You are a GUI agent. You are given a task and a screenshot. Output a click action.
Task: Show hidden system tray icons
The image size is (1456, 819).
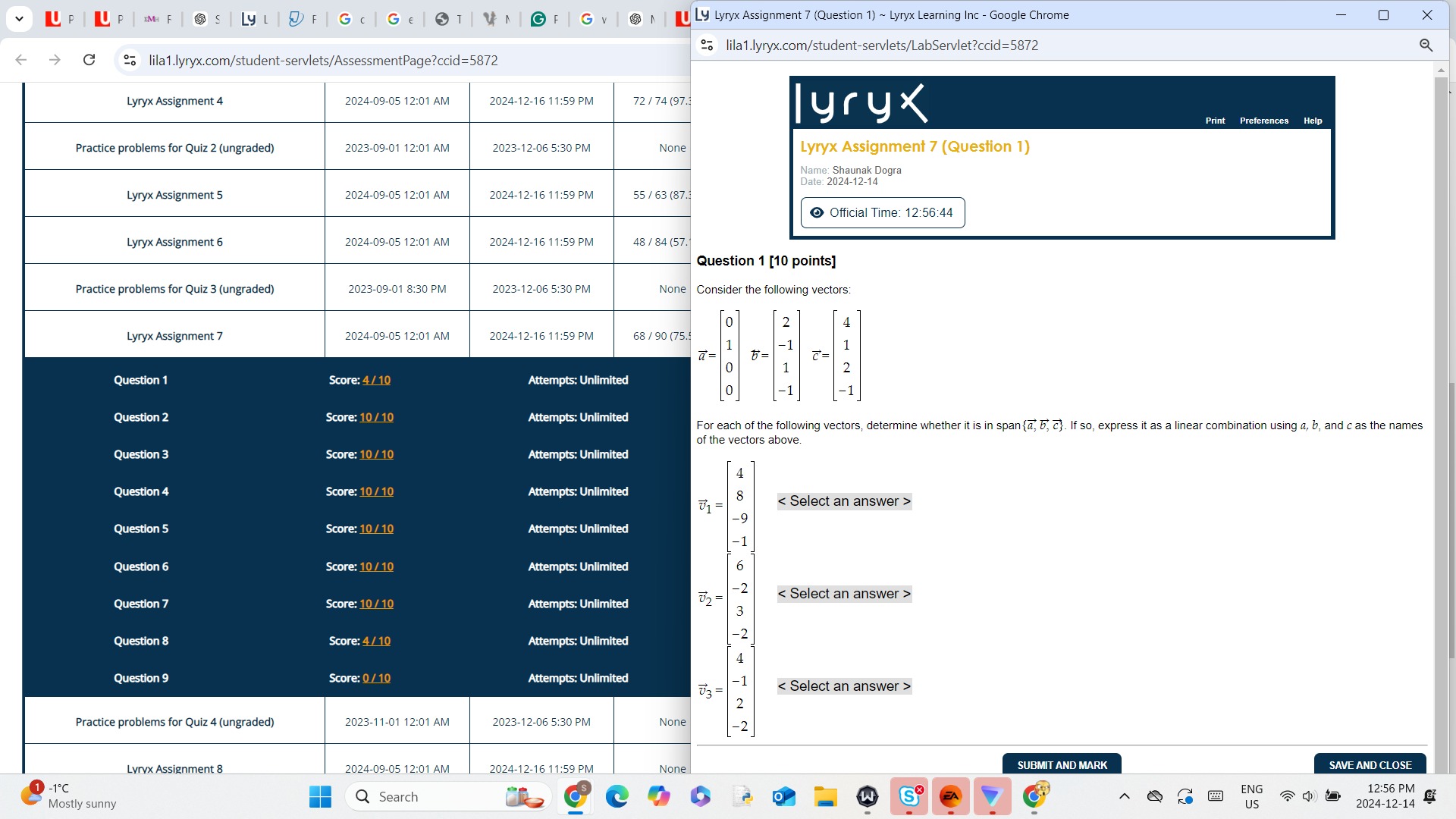[x=1125, y=796]
